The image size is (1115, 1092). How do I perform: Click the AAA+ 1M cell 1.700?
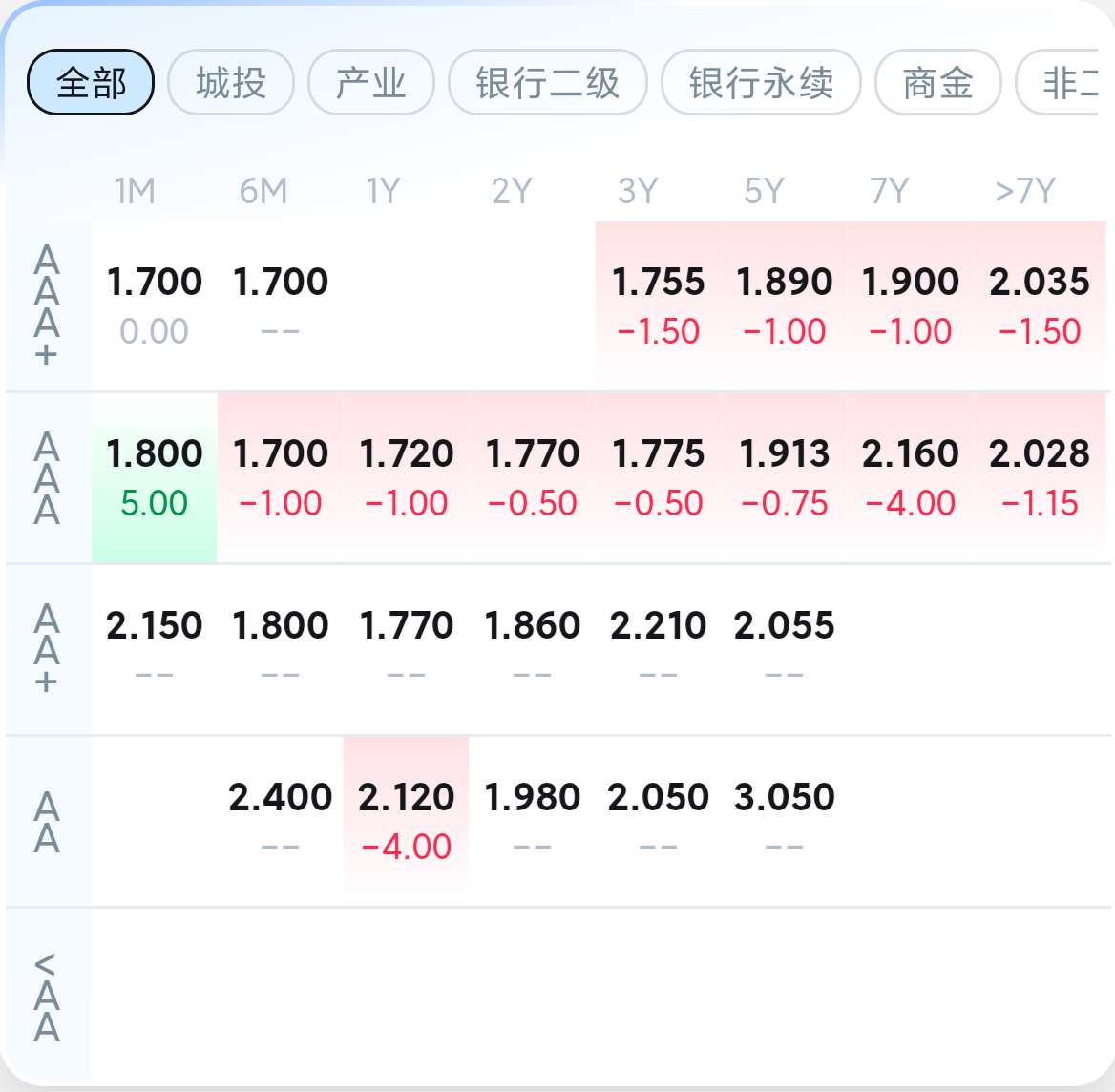pos(155,306)
